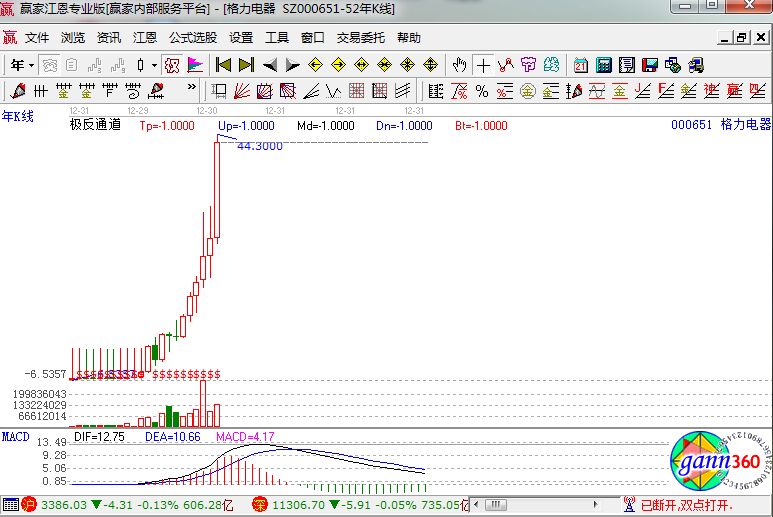This screenshot has height=517, width=773.
Task: Click the pink flag icon in toolbar
Action: click(196, 65)
